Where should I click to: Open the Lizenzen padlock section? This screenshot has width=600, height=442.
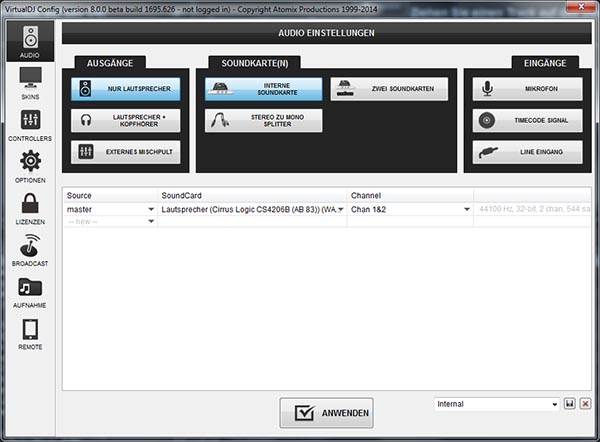(x=30, y=209)
